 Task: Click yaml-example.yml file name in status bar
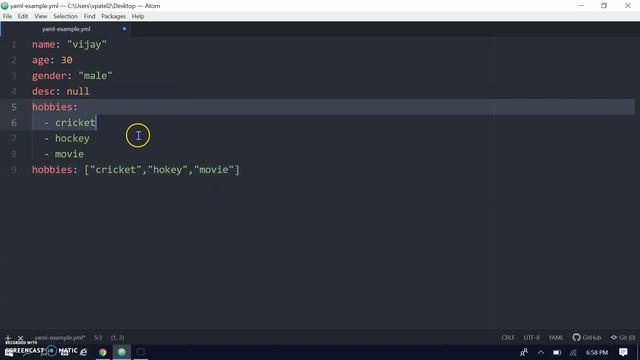(x=60, y=338)
